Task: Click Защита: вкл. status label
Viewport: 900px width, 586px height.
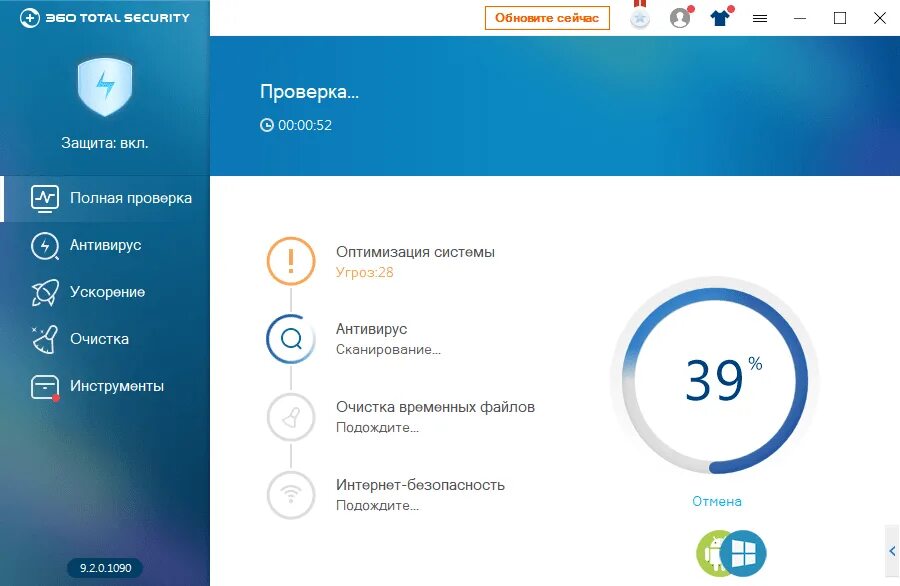Action: pyautogui.click(x=105, y=143)
